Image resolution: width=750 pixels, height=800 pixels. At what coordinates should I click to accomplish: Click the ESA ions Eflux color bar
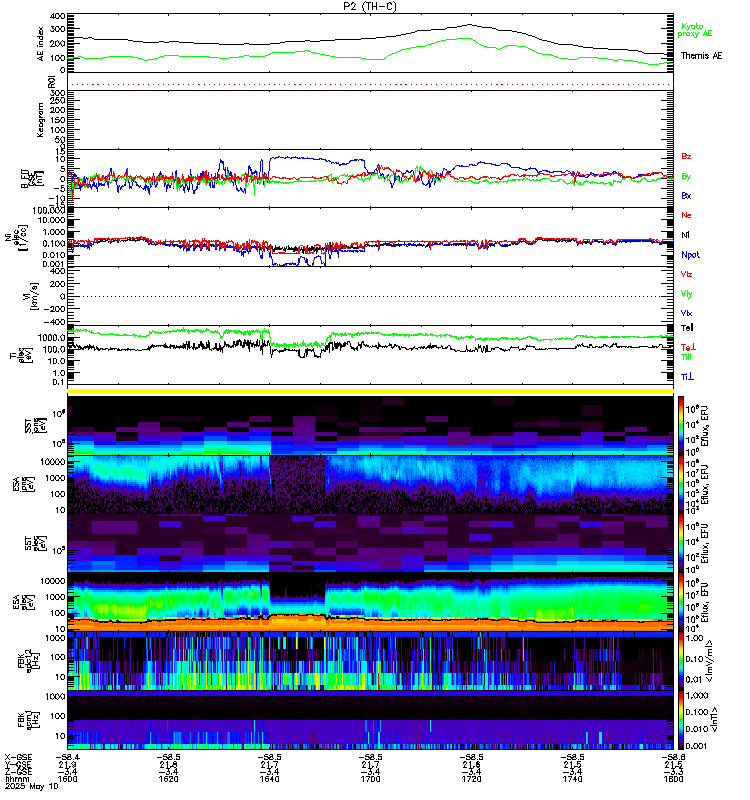681,485
